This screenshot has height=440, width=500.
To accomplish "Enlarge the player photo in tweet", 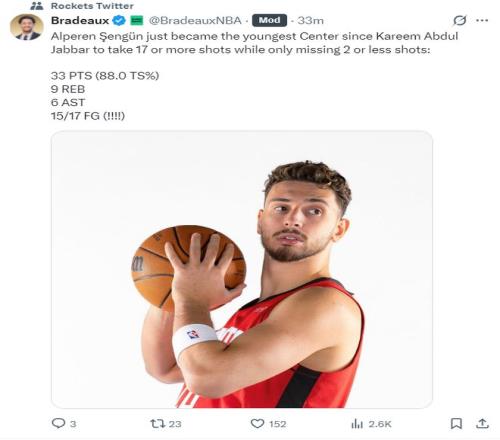I will [x=242, y=269].
